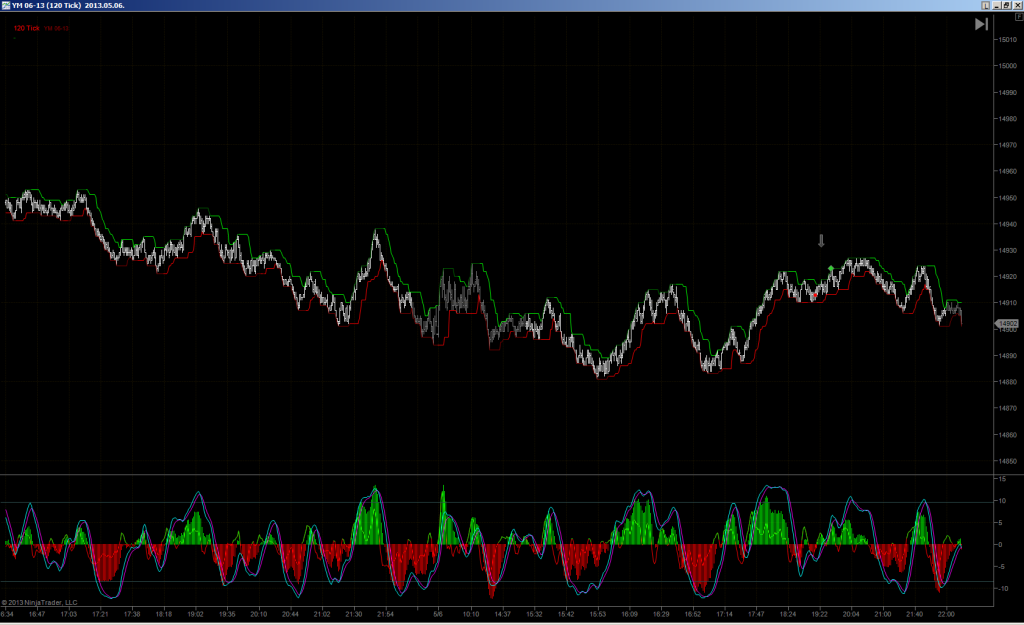
Task: Click the 19:22 time axis label
Action: [820, 614]
